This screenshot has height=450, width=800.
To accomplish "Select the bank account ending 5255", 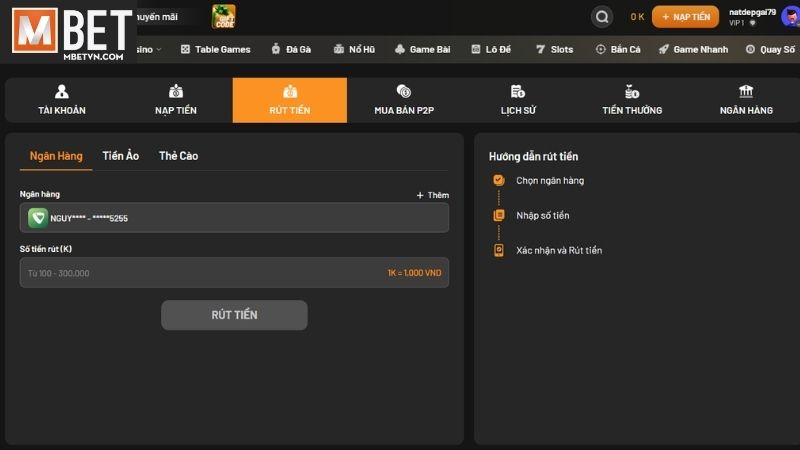I will click(x=234, y=218).
